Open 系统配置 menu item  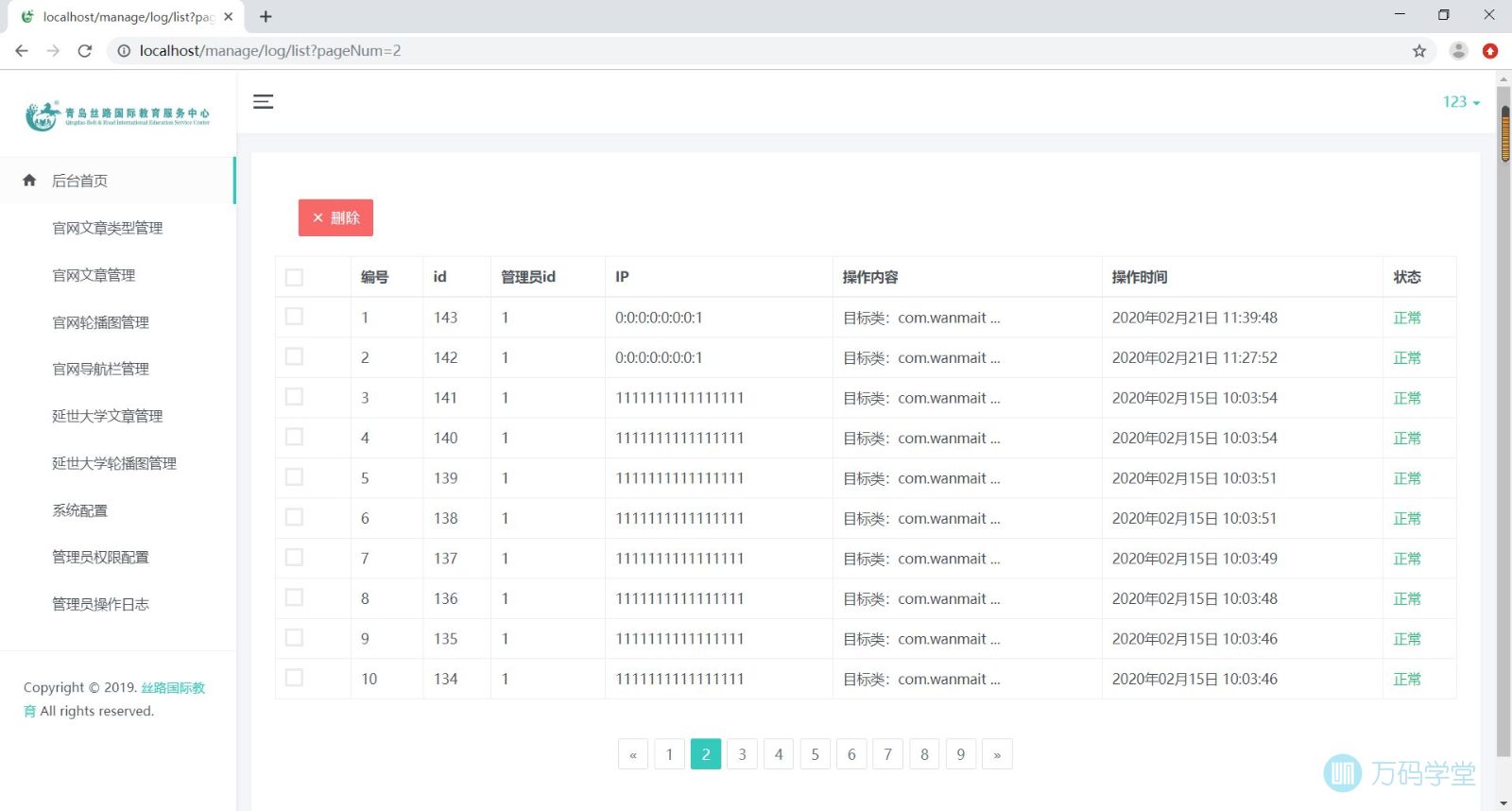(79, 510)
